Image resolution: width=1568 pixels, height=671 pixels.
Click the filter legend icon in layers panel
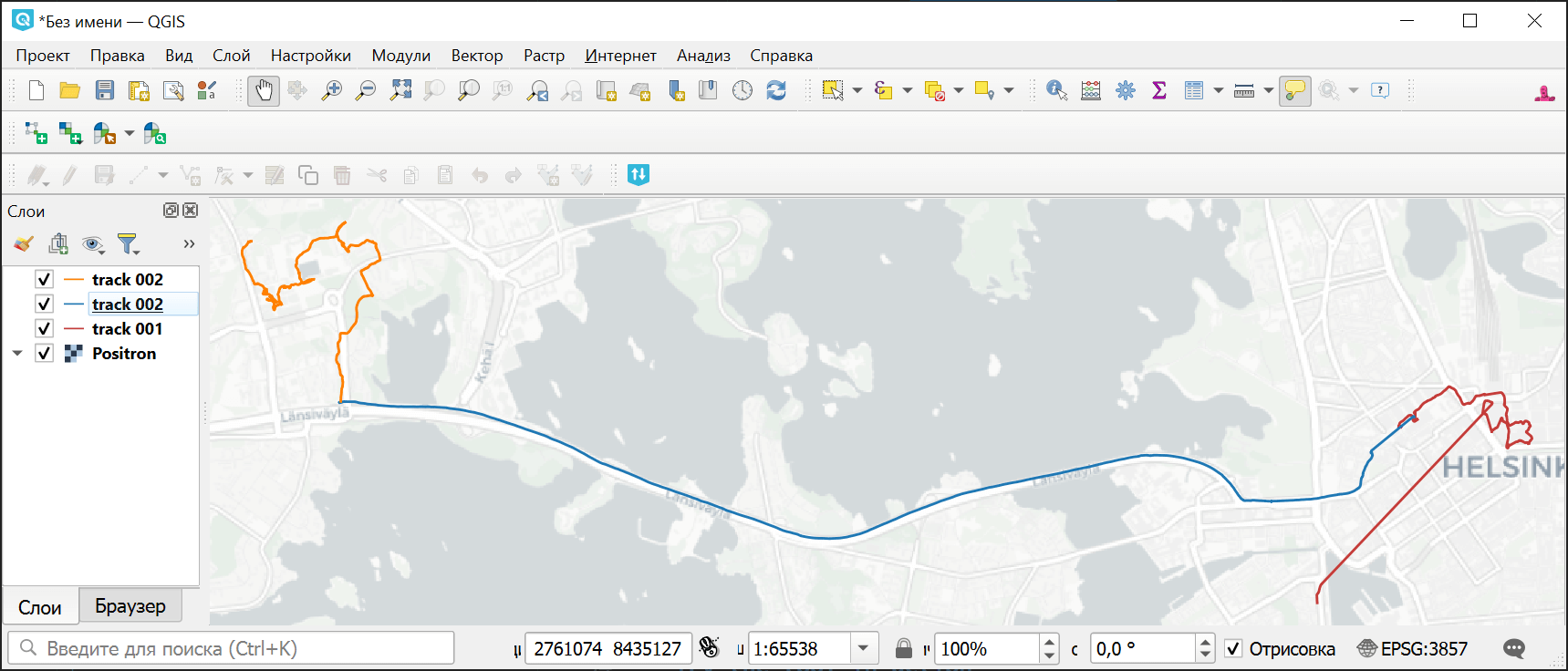pos(128,243)
